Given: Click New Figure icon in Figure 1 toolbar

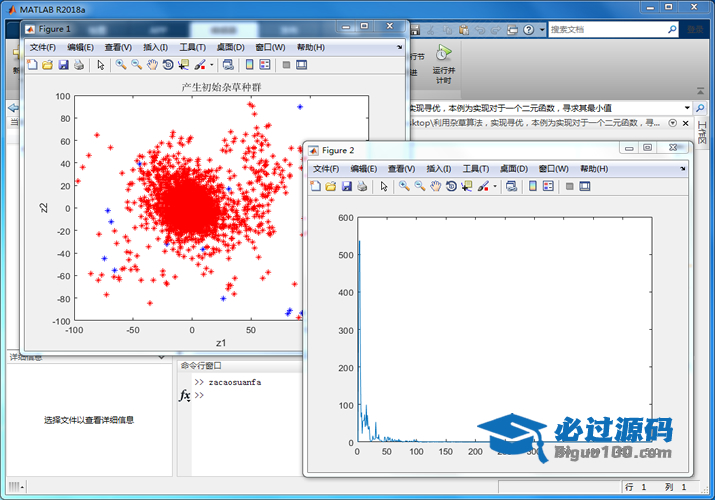Looking at the screenshot, I should 32,65.
